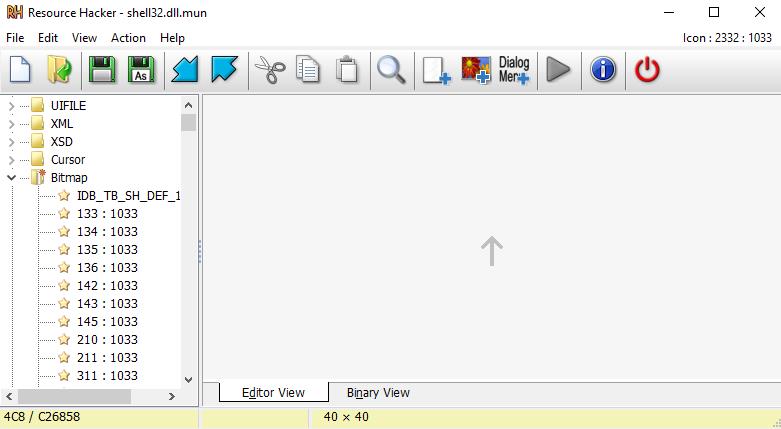Select bitmap resource 145 : 1033
Viewport: 781px width, 429px height.
click(x=107, y=321)
